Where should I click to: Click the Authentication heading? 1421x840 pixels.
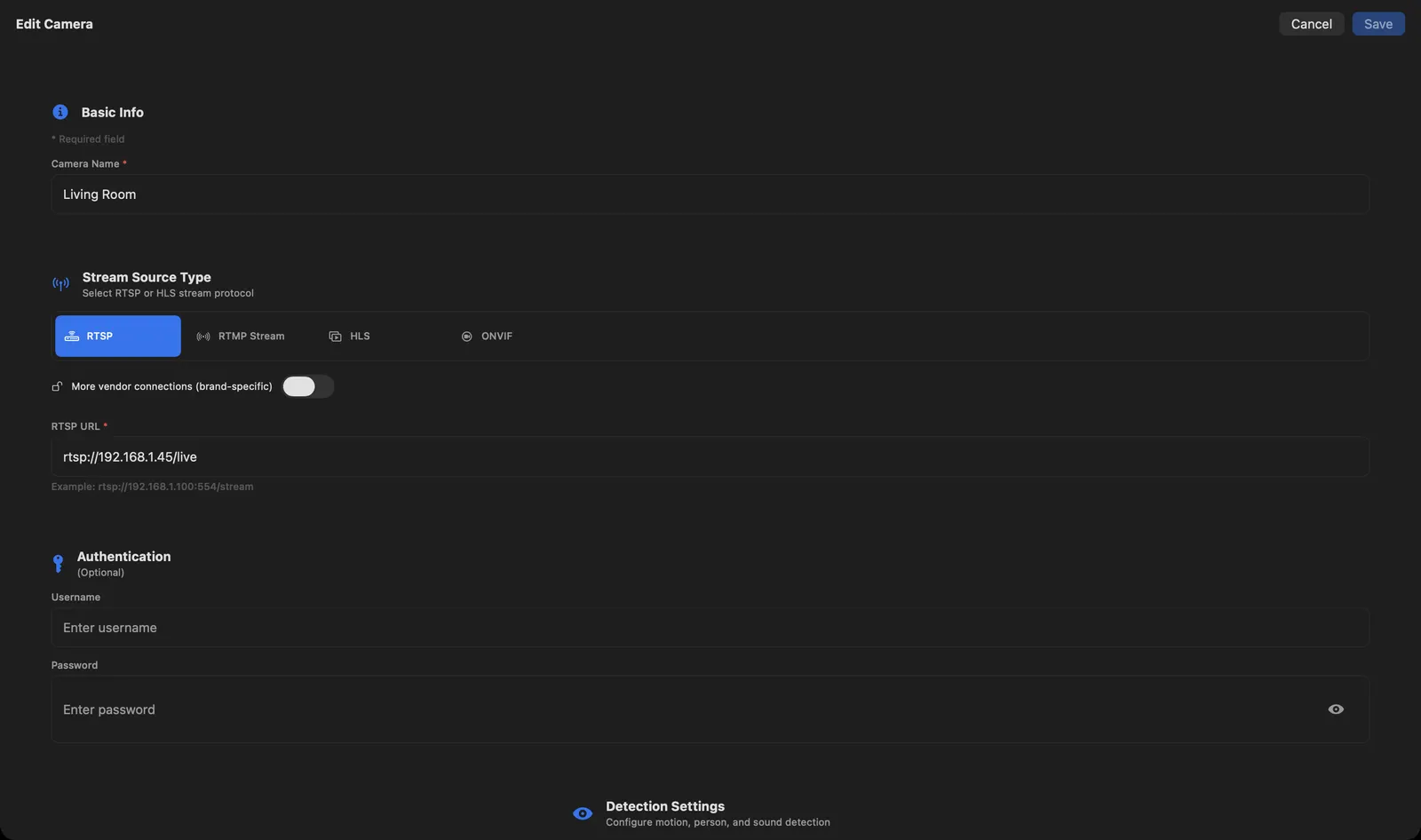click(124, 557)
